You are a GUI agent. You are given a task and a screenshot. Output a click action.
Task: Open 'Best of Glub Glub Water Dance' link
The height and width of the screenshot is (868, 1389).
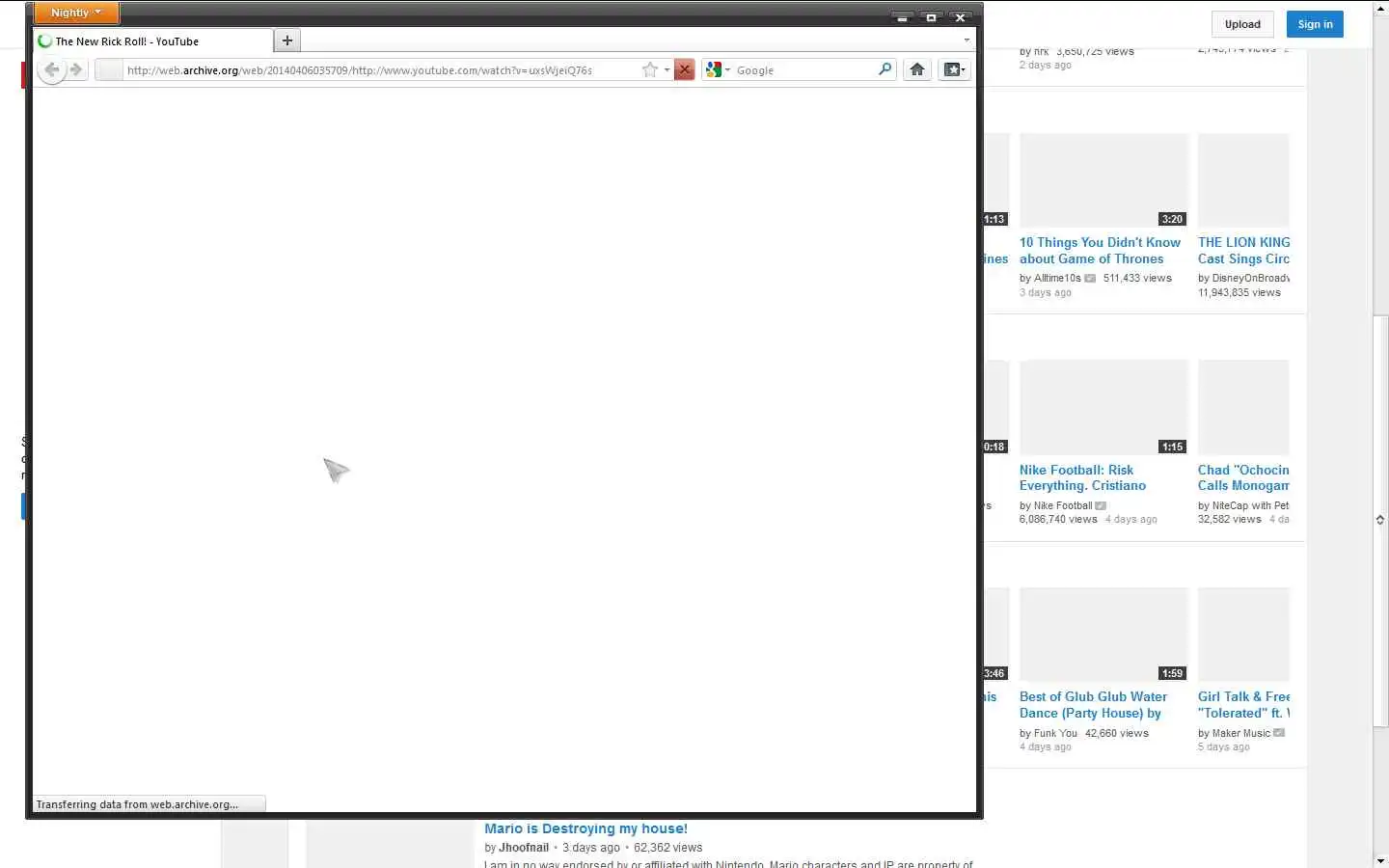tap(1093, 705)
